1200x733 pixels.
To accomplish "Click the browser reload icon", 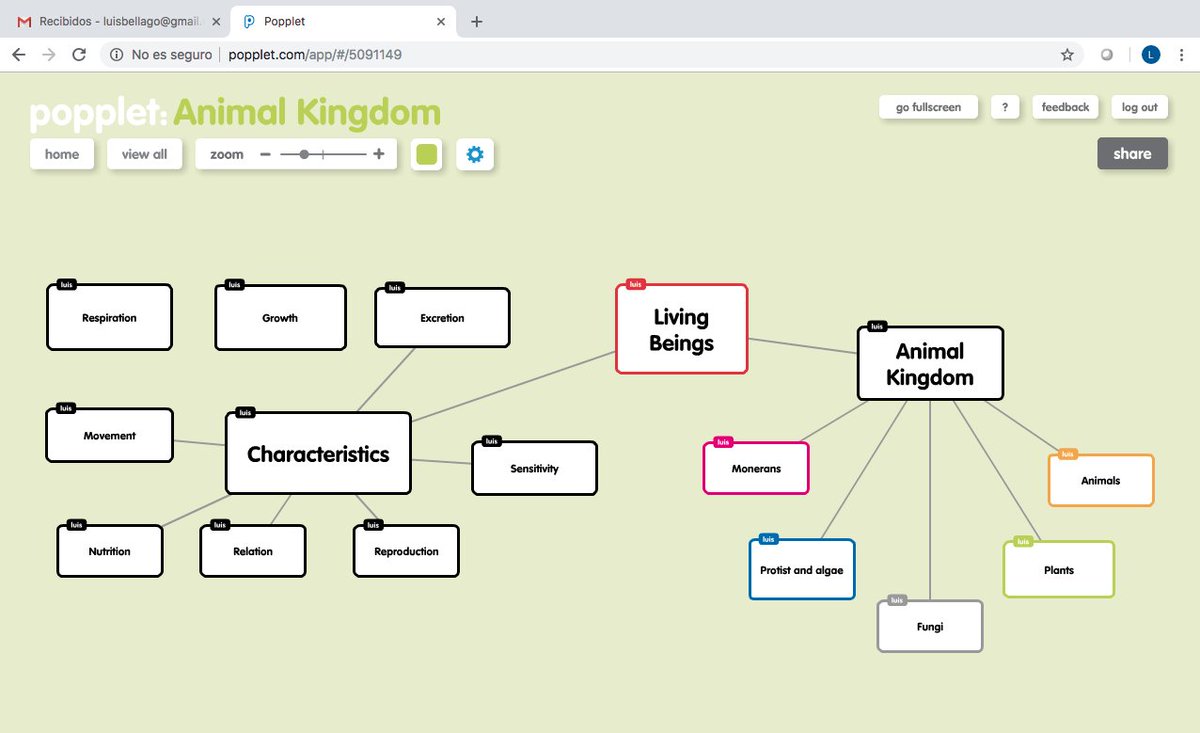I will click(x=79, y=54).
